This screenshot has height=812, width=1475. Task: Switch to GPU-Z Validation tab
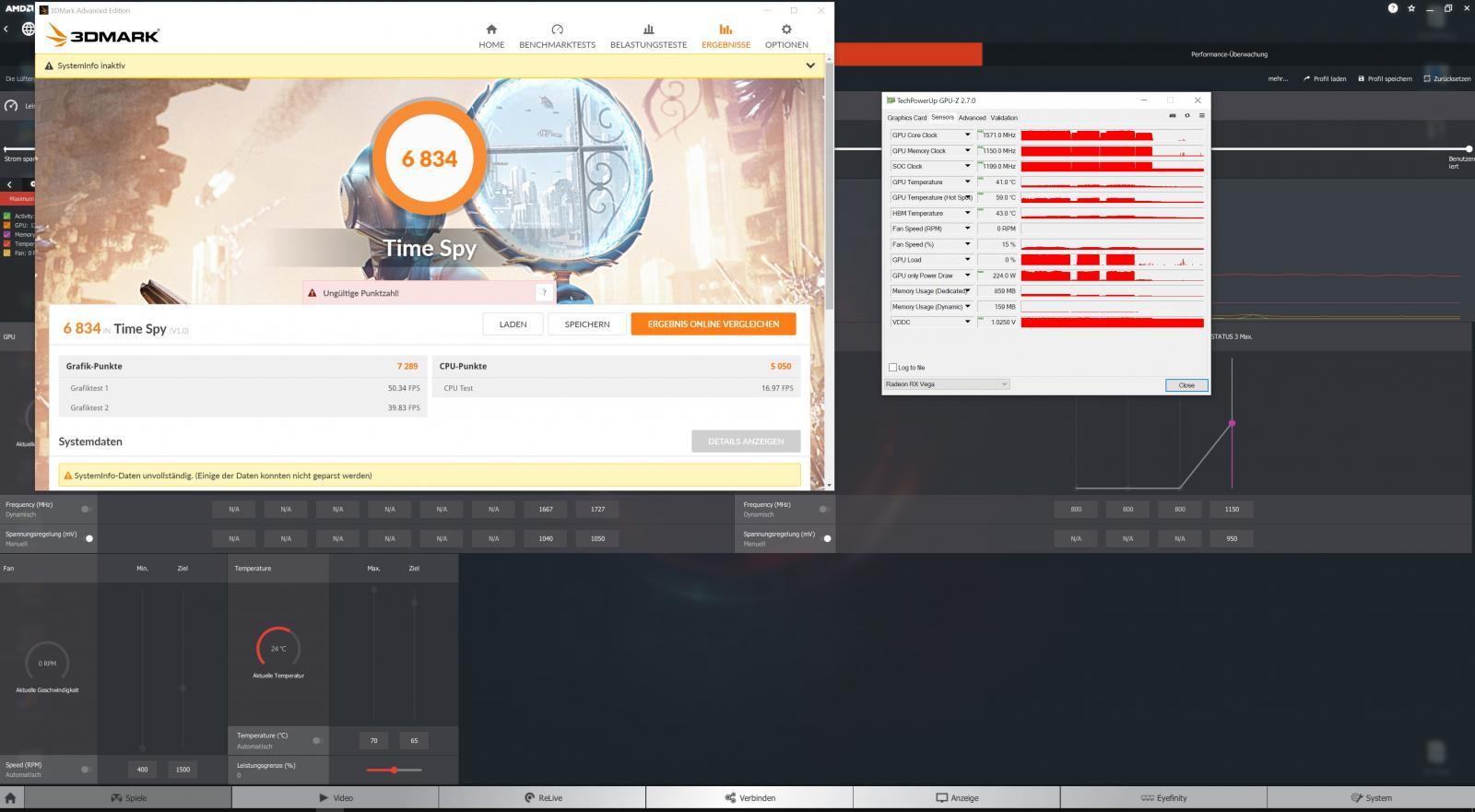click(1004, 118)
